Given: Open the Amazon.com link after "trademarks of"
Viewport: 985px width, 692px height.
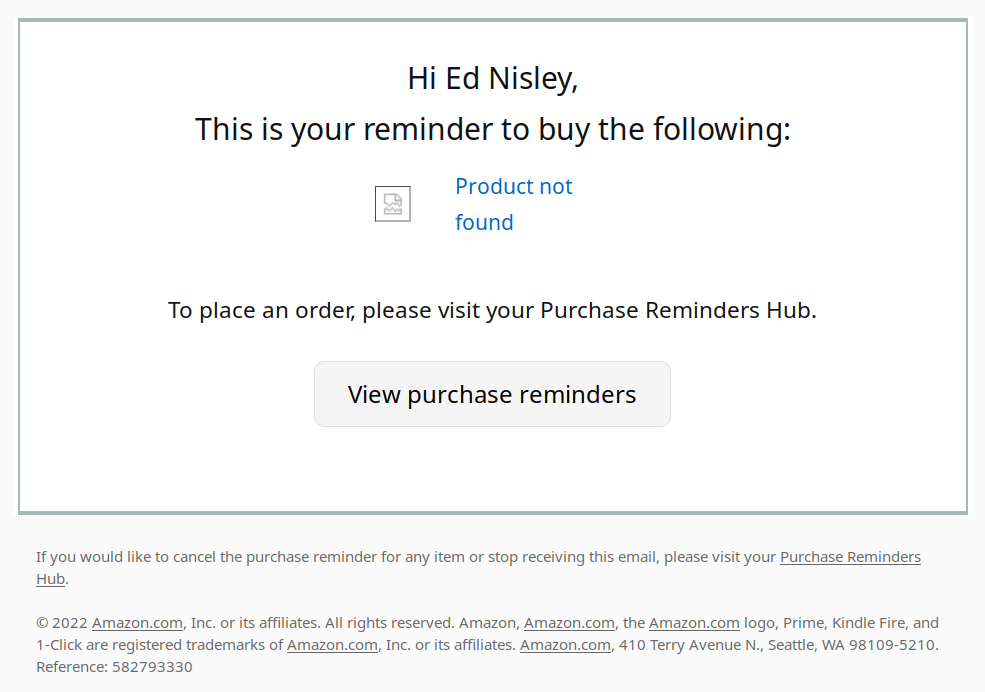Looking at the screenshot, I should pos(332,645).
